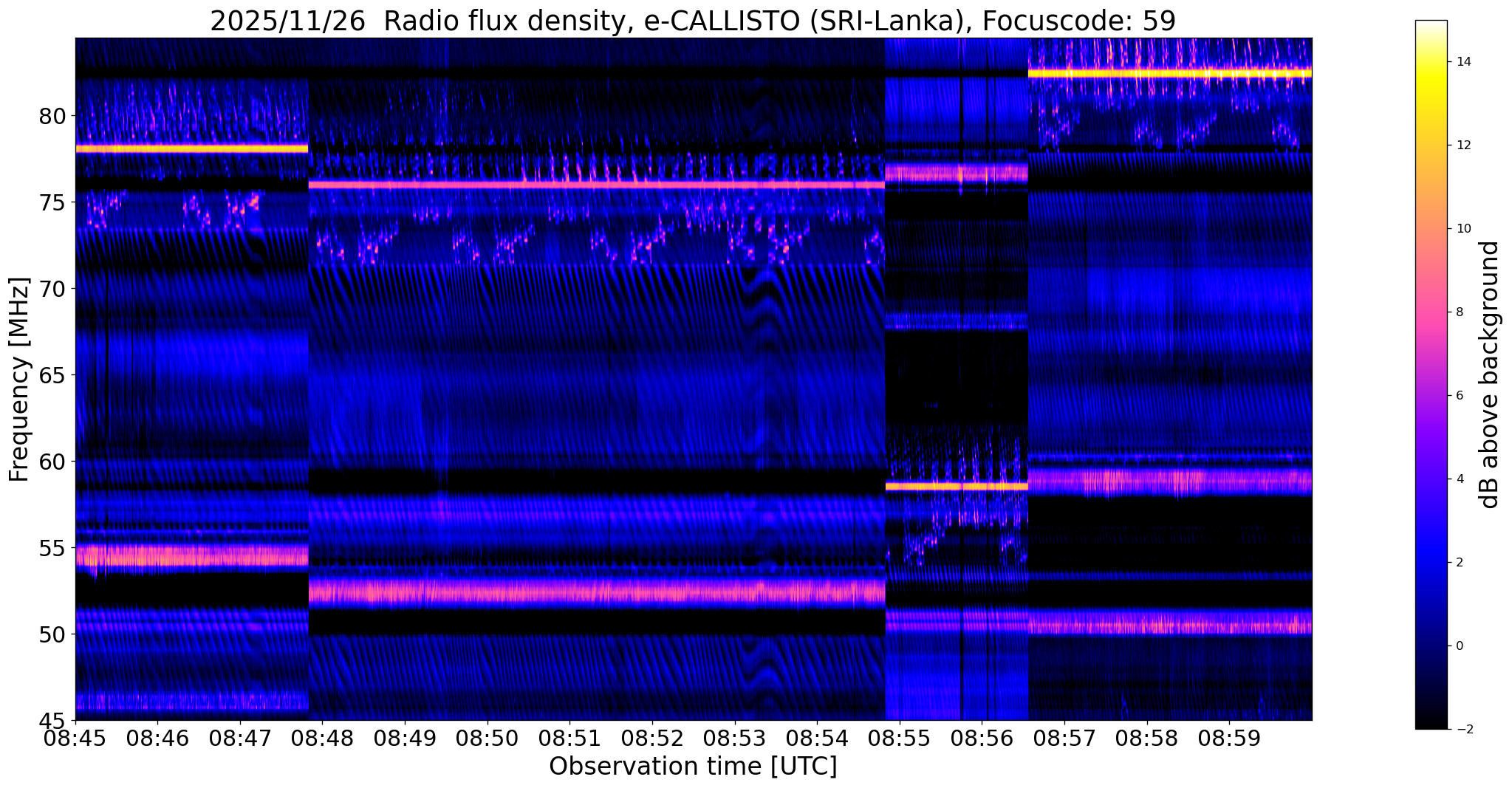Click the yellow 82.5 MHz line after 08:57
This screenshot has width=1512, height=788.
1170,73
